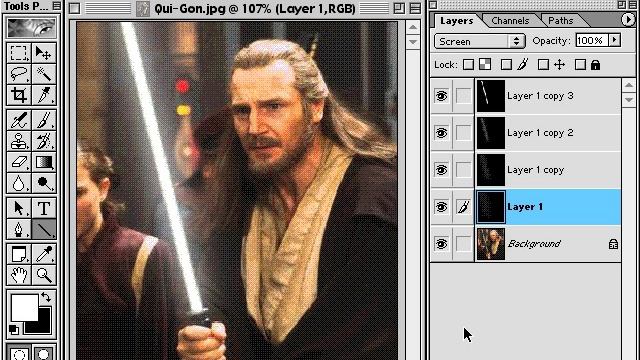Select the History Brush tool

[44, 141]
